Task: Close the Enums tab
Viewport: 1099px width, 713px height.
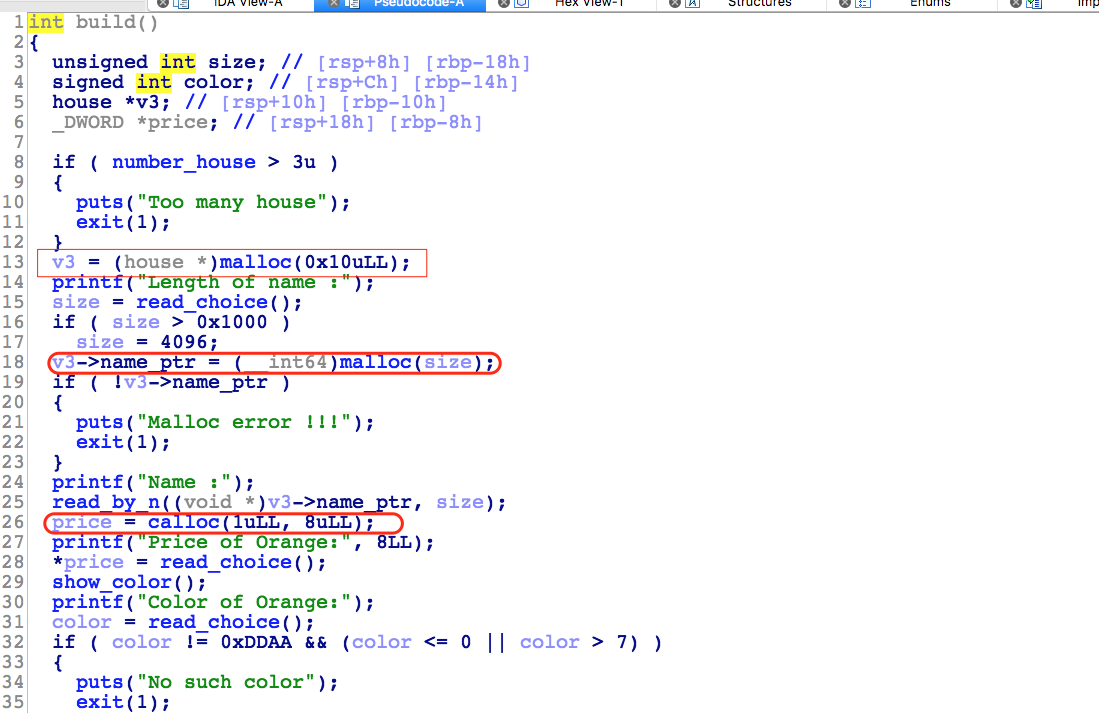Action: click(x=845, y=4)
